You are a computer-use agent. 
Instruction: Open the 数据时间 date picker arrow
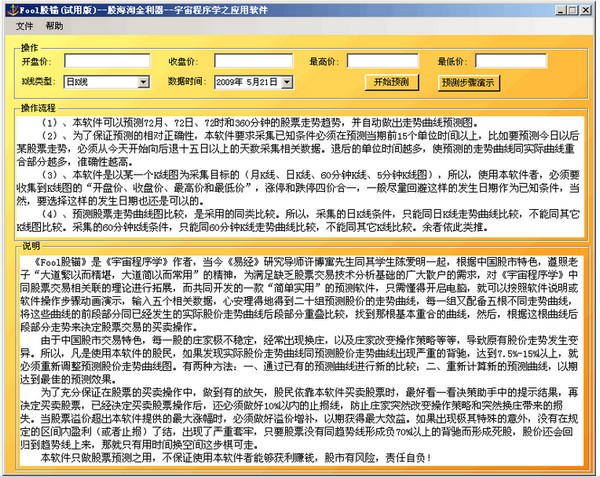tap(287, 82)
